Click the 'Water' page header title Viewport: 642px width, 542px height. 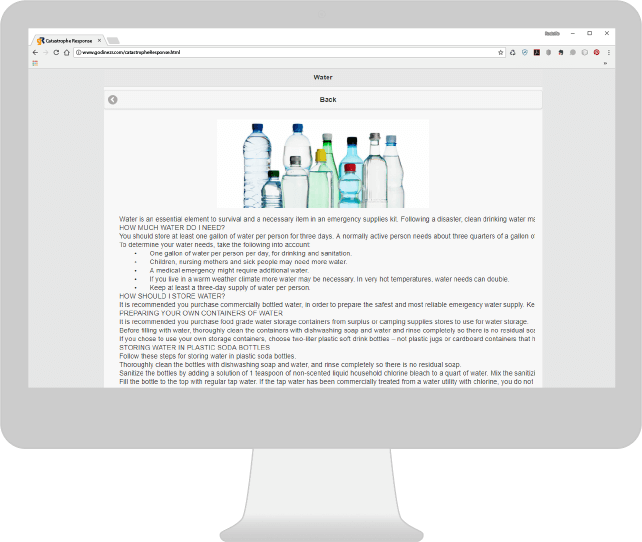point(323,77)
